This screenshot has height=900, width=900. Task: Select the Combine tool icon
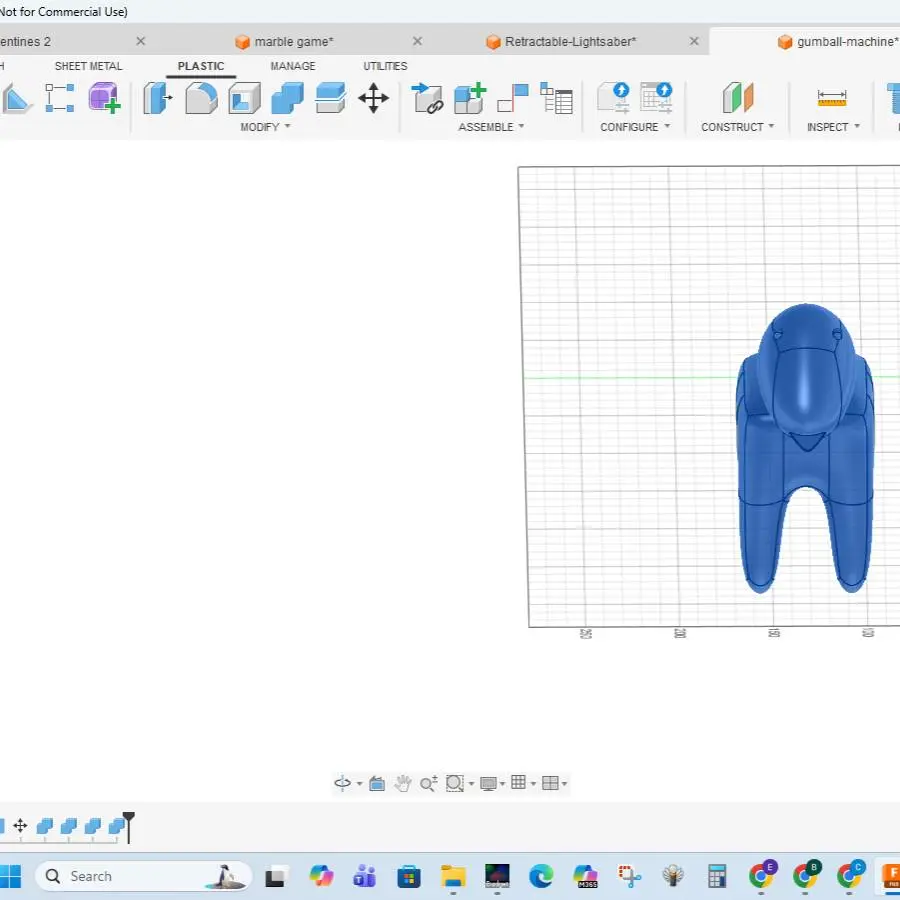(287, 98)
